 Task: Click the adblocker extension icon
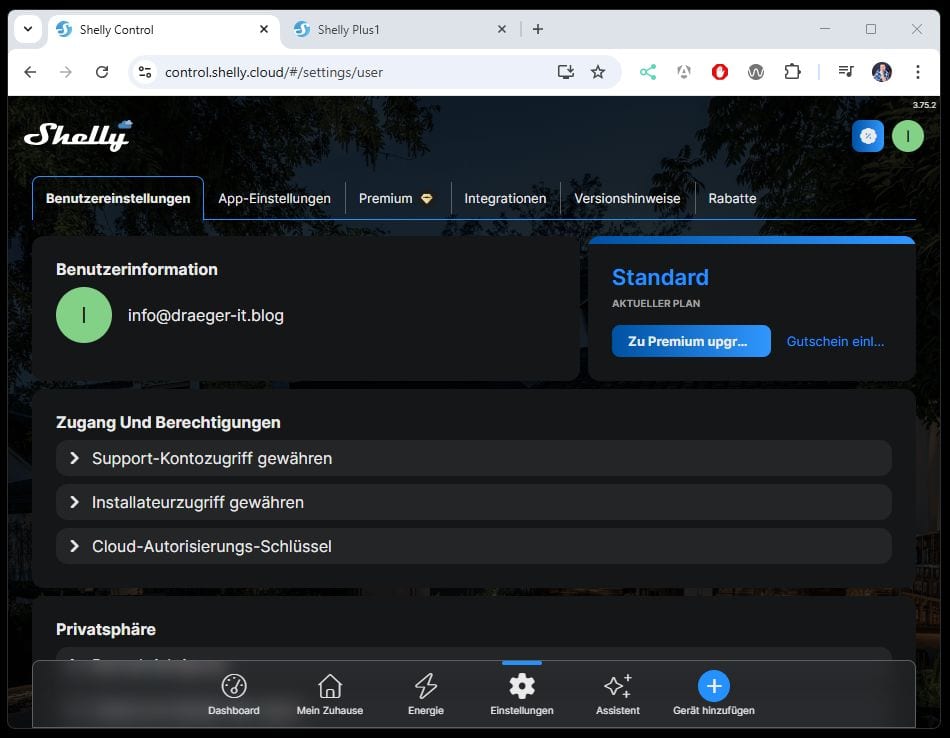tap(720, 72)
